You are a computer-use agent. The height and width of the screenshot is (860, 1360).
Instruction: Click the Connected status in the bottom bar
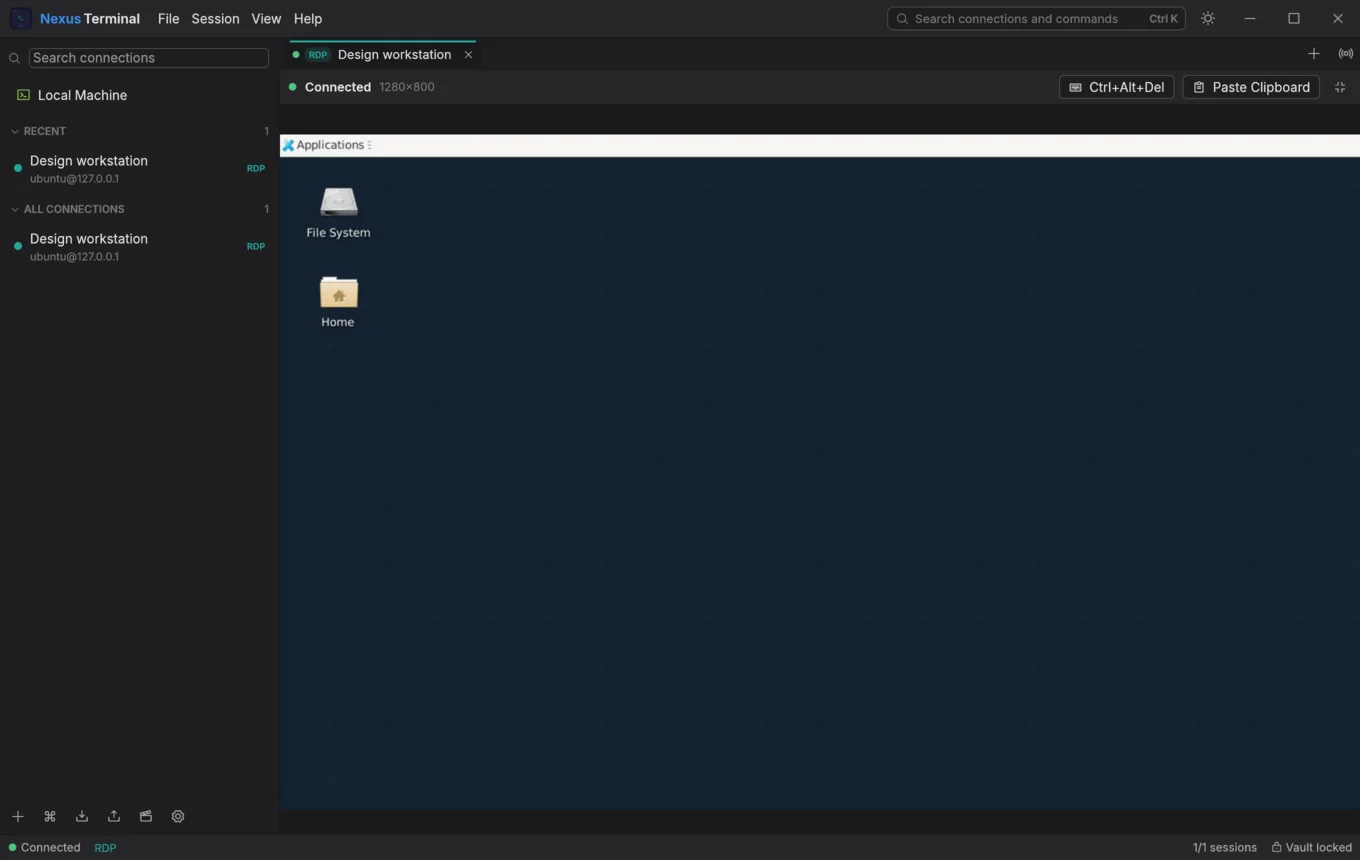tap(44, 847)
